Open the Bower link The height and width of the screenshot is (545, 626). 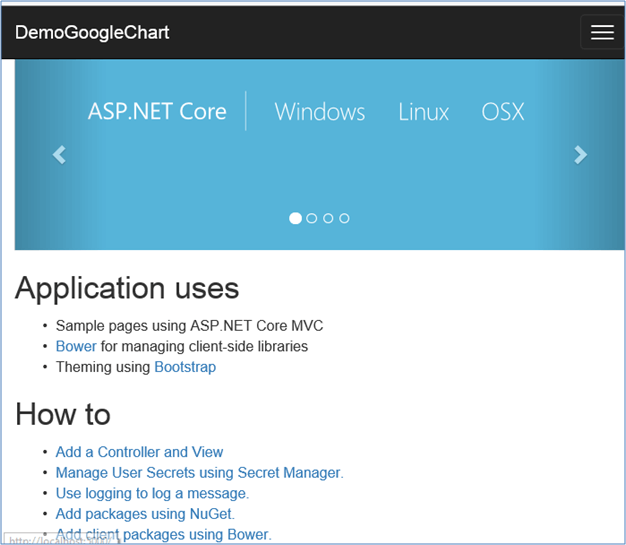[76, 346]
